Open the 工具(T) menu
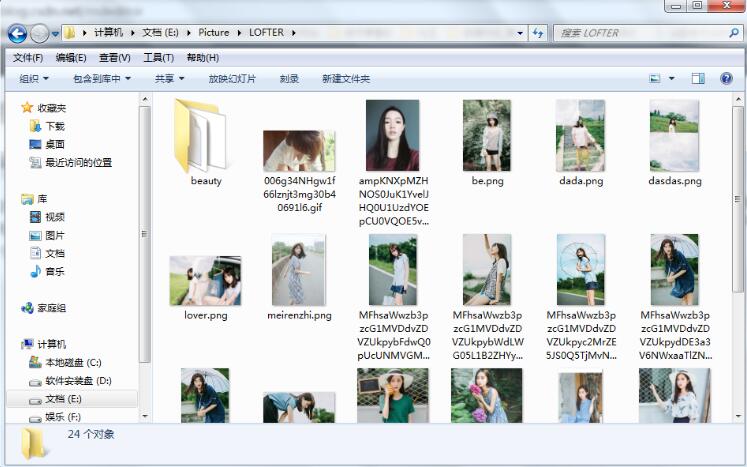Screen dimensions: 747x467 (x=159, y=58)
